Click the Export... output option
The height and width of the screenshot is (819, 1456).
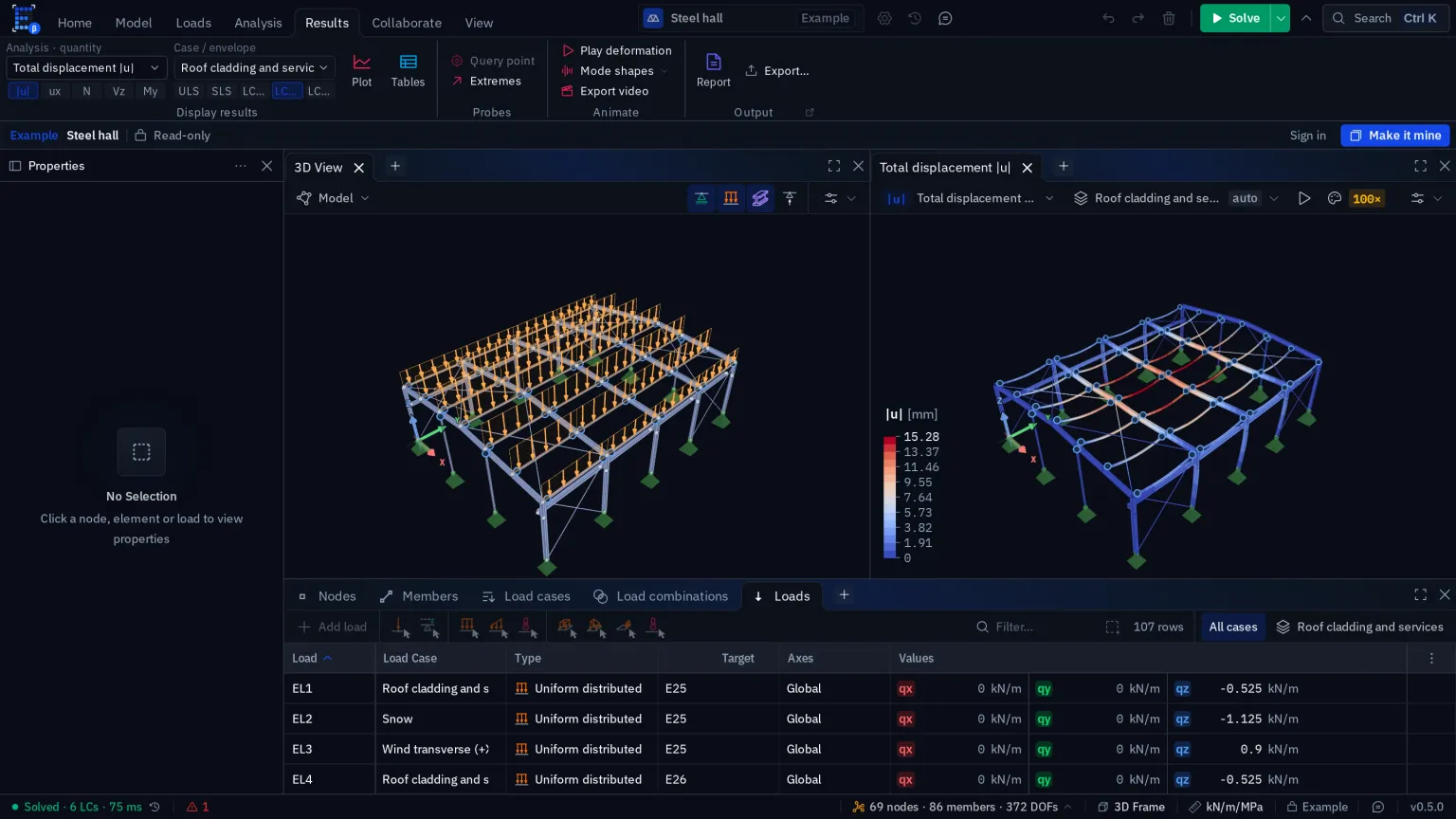[776, 71]
